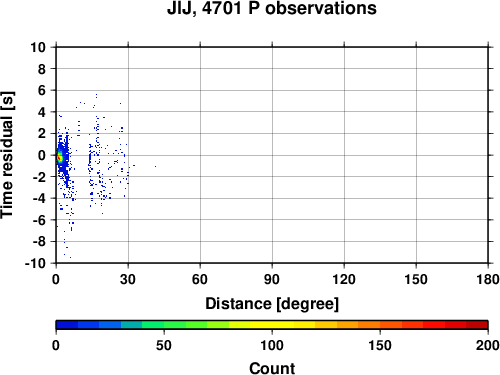Image resolution: width=500 pixels, height=375 pixels.
Task: Click the x-axis tick label 120
Action: coord(344,279)
